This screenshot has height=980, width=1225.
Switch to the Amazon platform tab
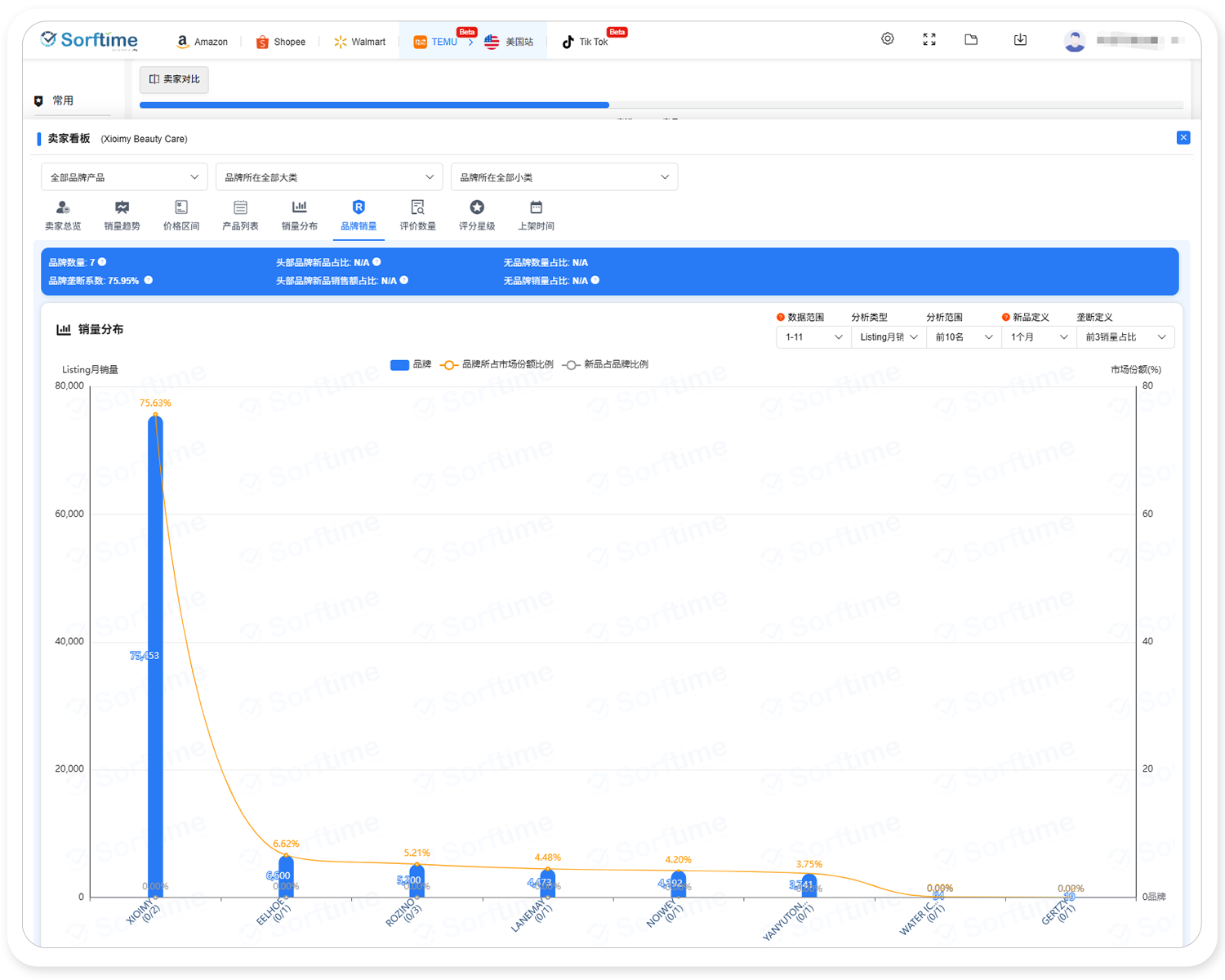click(x=203, y=42)
